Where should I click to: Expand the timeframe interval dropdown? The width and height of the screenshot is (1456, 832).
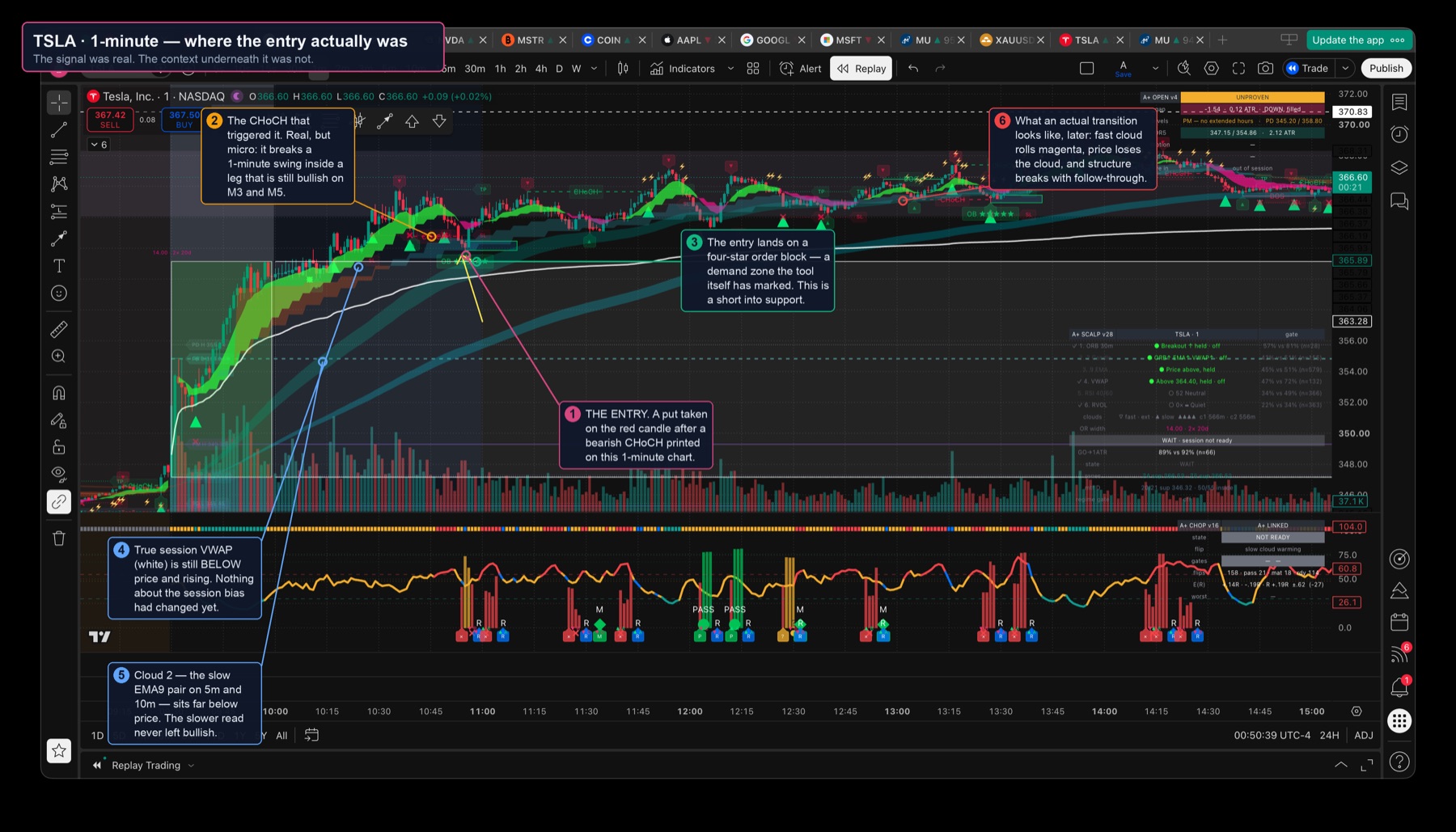pyautogui.click(x=595, y=69)
